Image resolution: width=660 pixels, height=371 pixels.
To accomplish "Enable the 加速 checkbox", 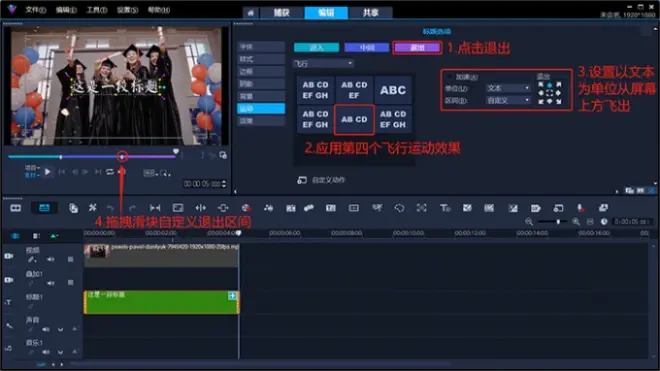I will tap(450, 77).
